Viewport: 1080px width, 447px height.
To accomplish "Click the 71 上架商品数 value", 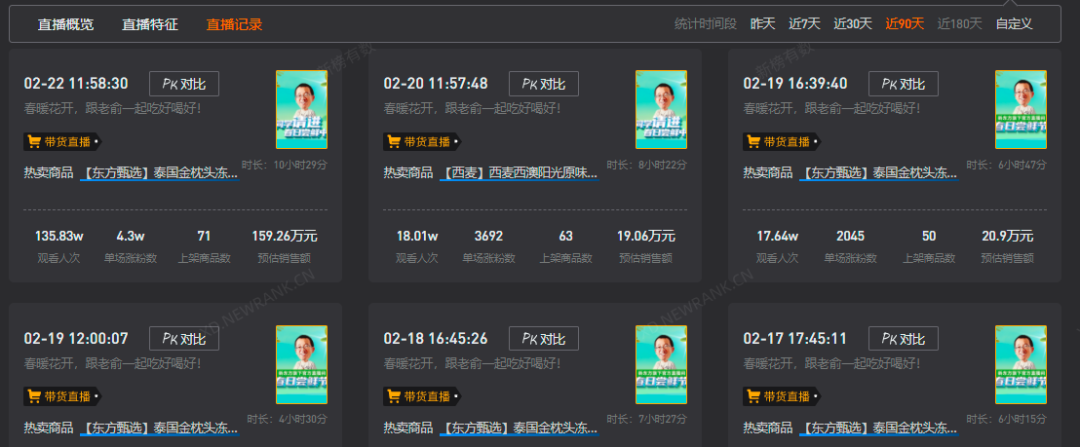I will [204, 236].
